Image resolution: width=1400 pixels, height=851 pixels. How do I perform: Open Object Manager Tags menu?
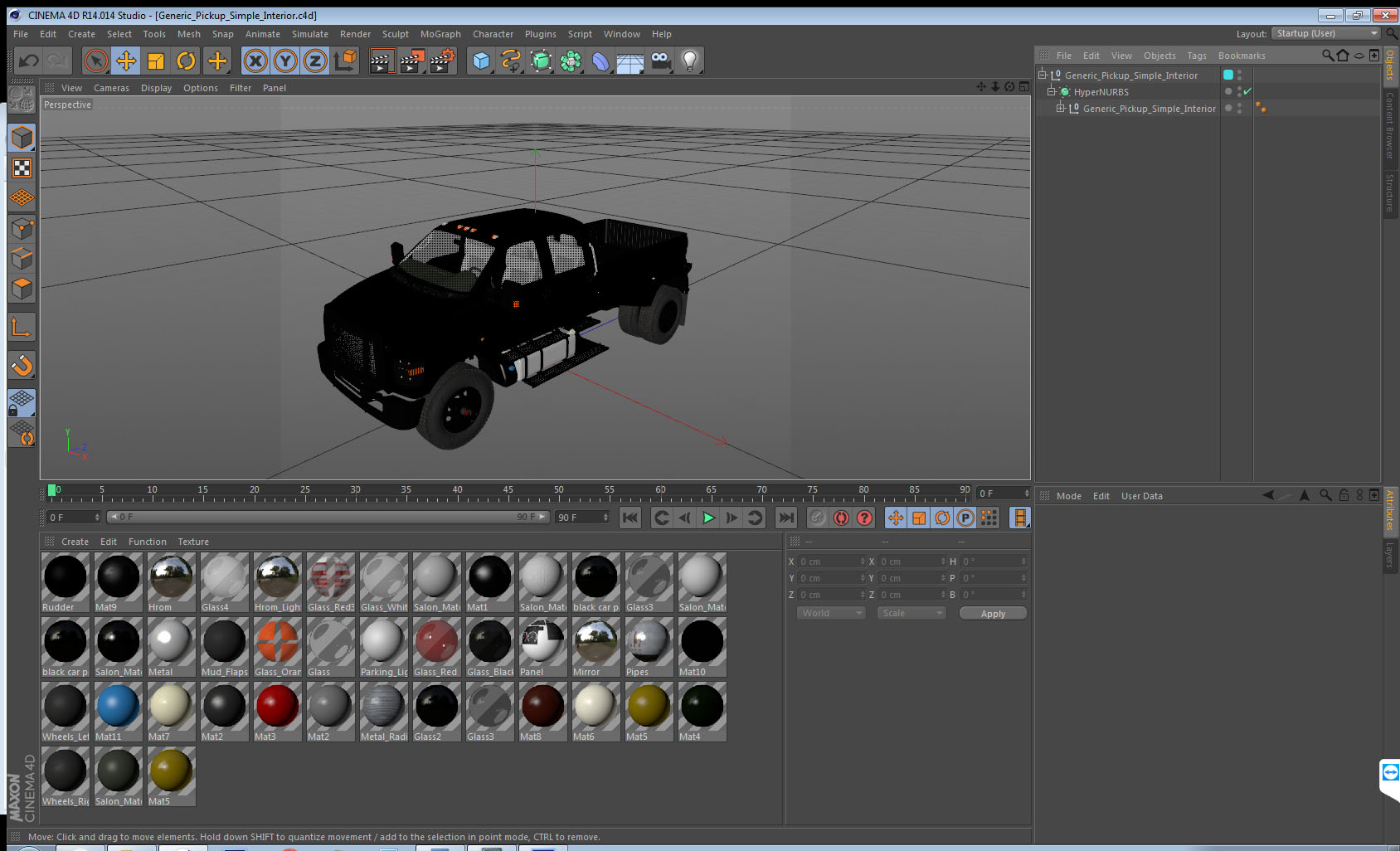coord(1197,56)
